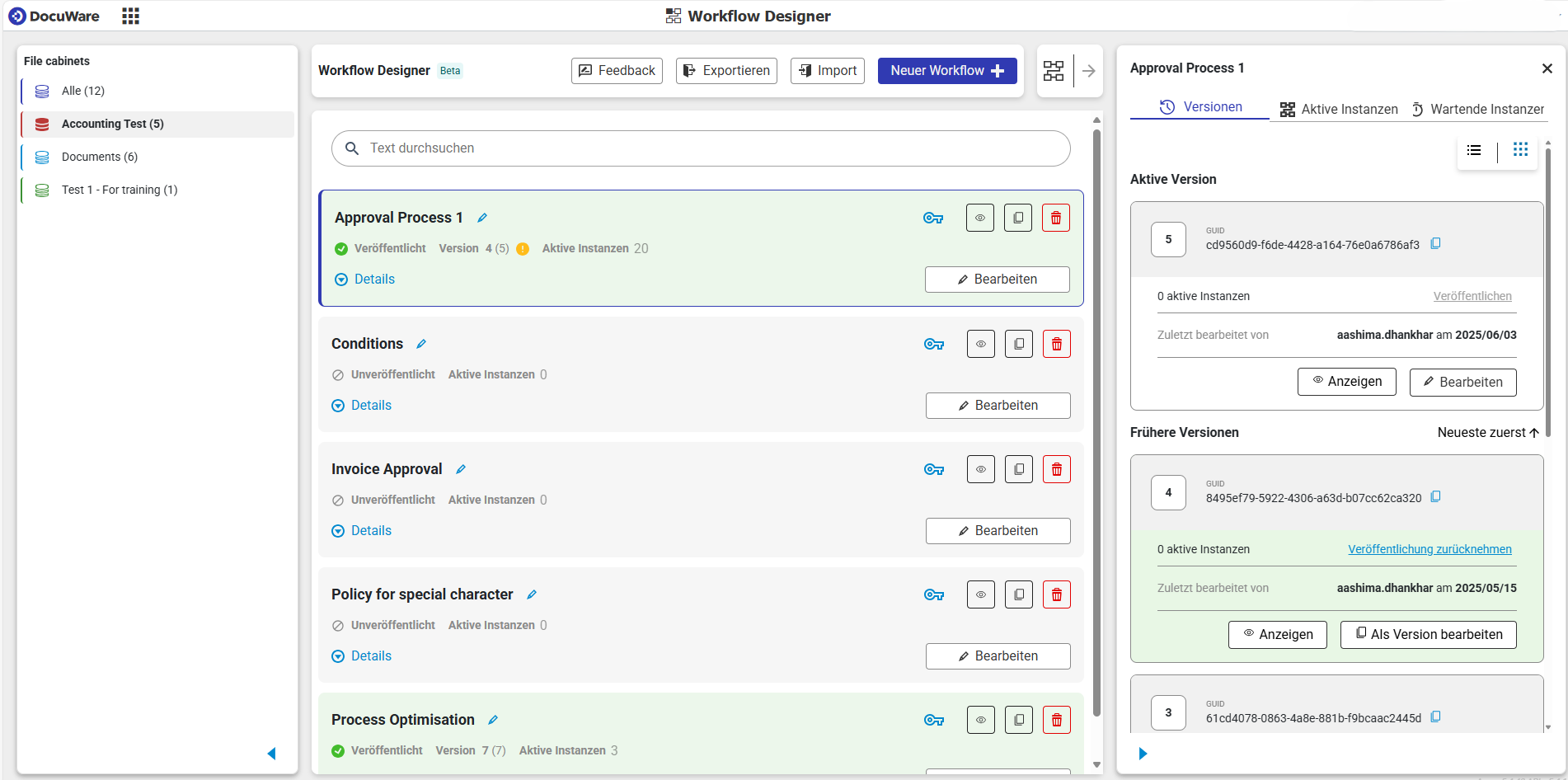The height and width of the screenshot is (780, 1568).
Task: Duplicate the Conditions workflow via copy icon
Action: (1018, 343)
